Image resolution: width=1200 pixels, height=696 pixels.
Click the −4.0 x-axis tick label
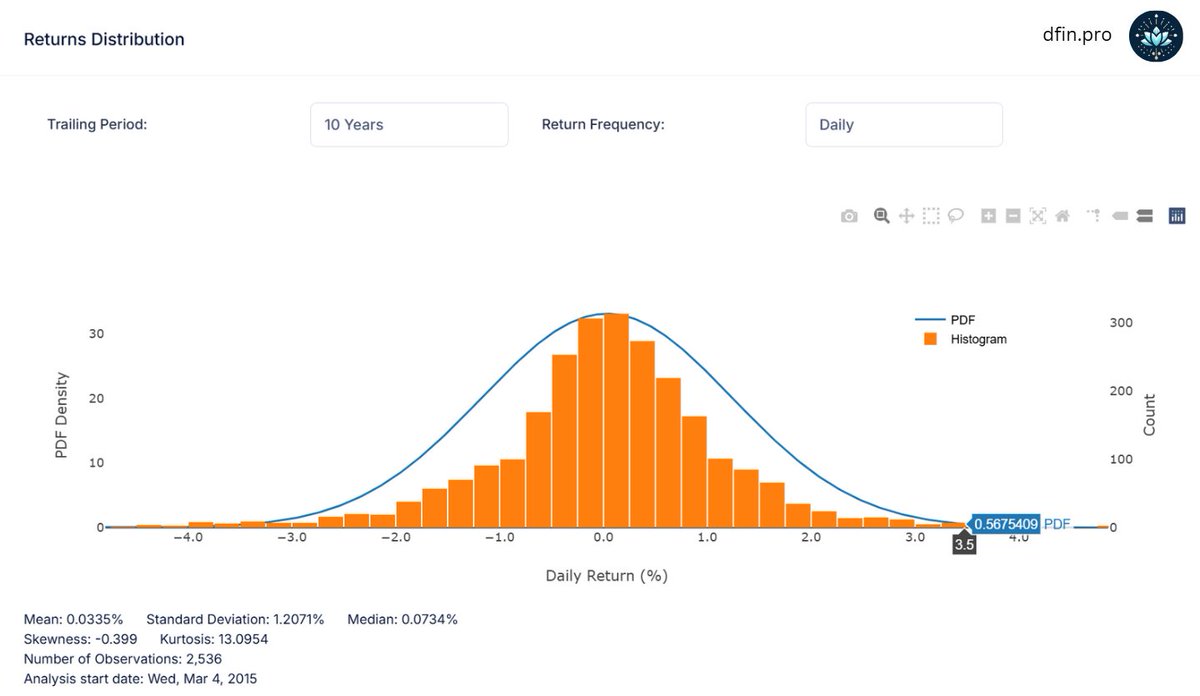(187, 538)
